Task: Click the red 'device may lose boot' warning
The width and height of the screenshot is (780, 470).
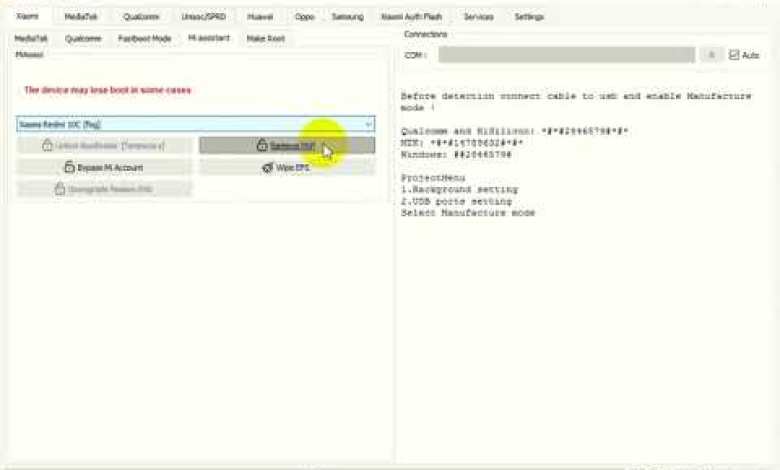Action: (107, 90)
